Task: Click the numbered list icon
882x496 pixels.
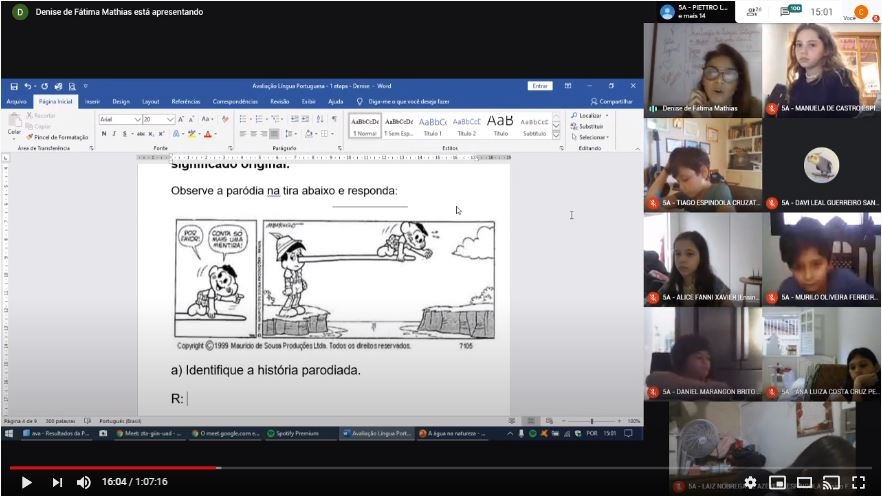Action: pos(260,119)
